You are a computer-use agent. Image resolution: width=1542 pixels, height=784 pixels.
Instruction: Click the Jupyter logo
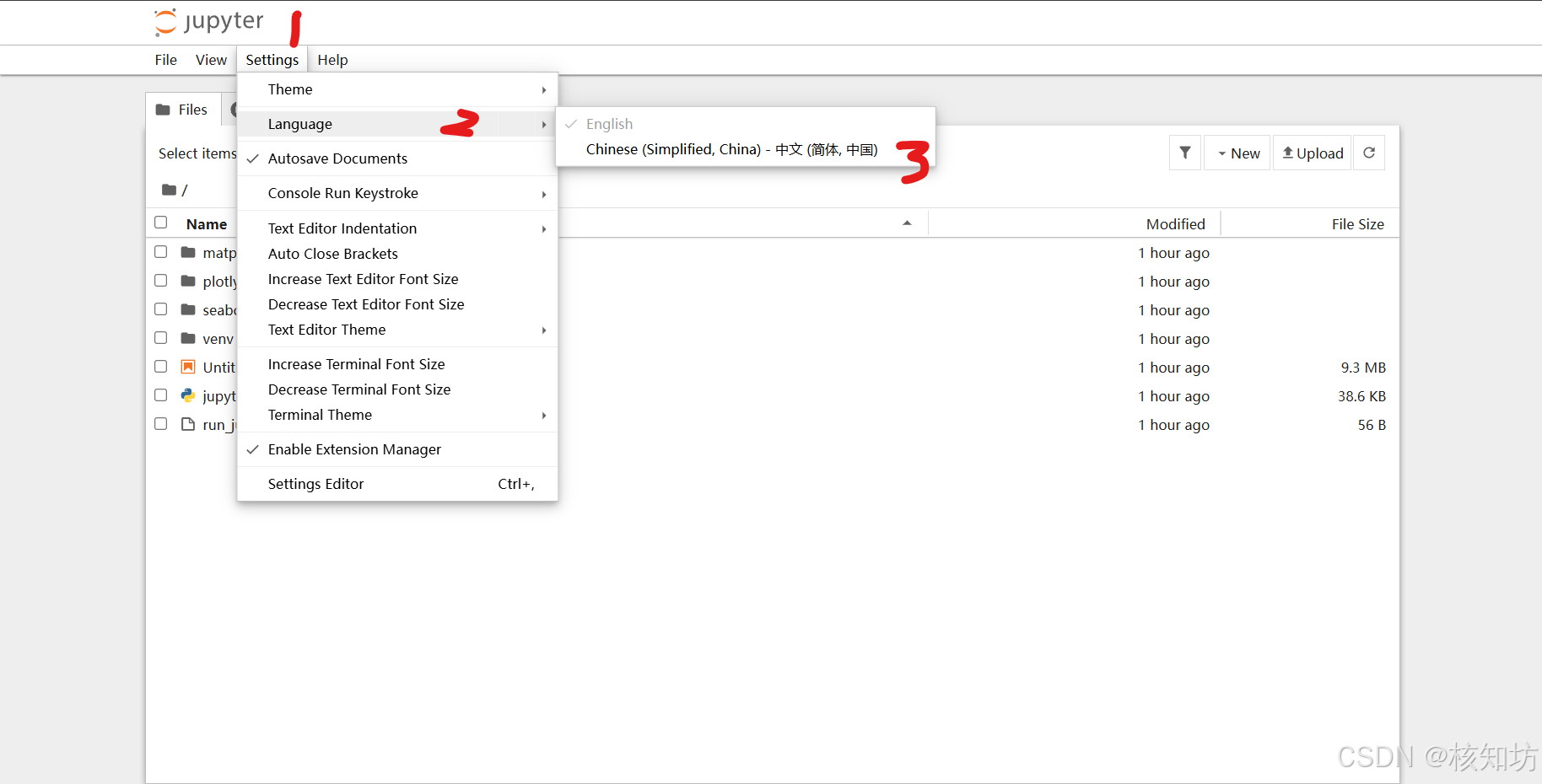coord(208,22)
